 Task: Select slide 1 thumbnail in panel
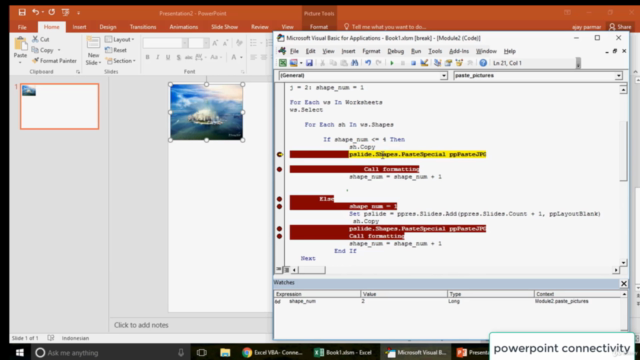(60, 106)
